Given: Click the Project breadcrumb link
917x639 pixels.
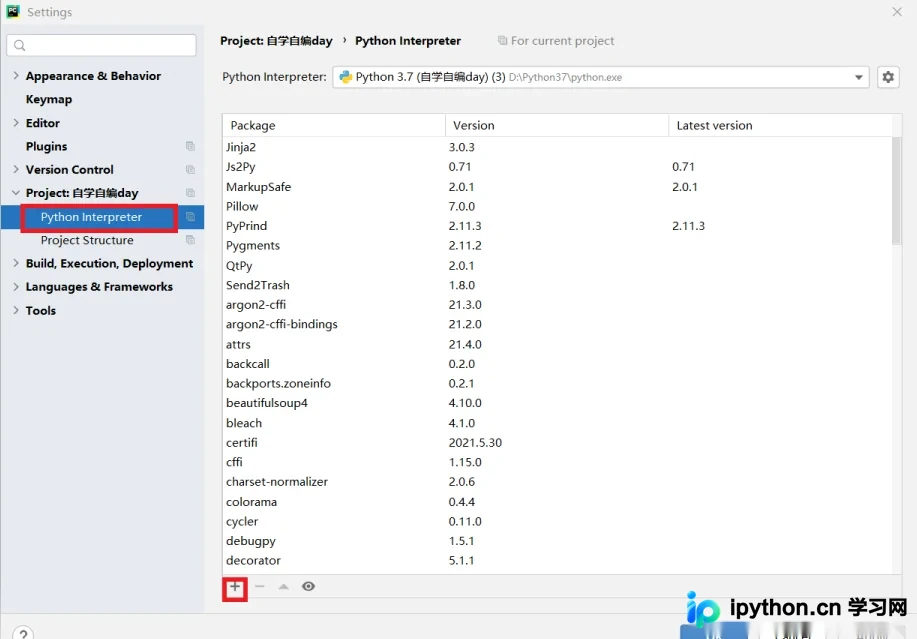Looking at the screenshot, I should point(276,41).
